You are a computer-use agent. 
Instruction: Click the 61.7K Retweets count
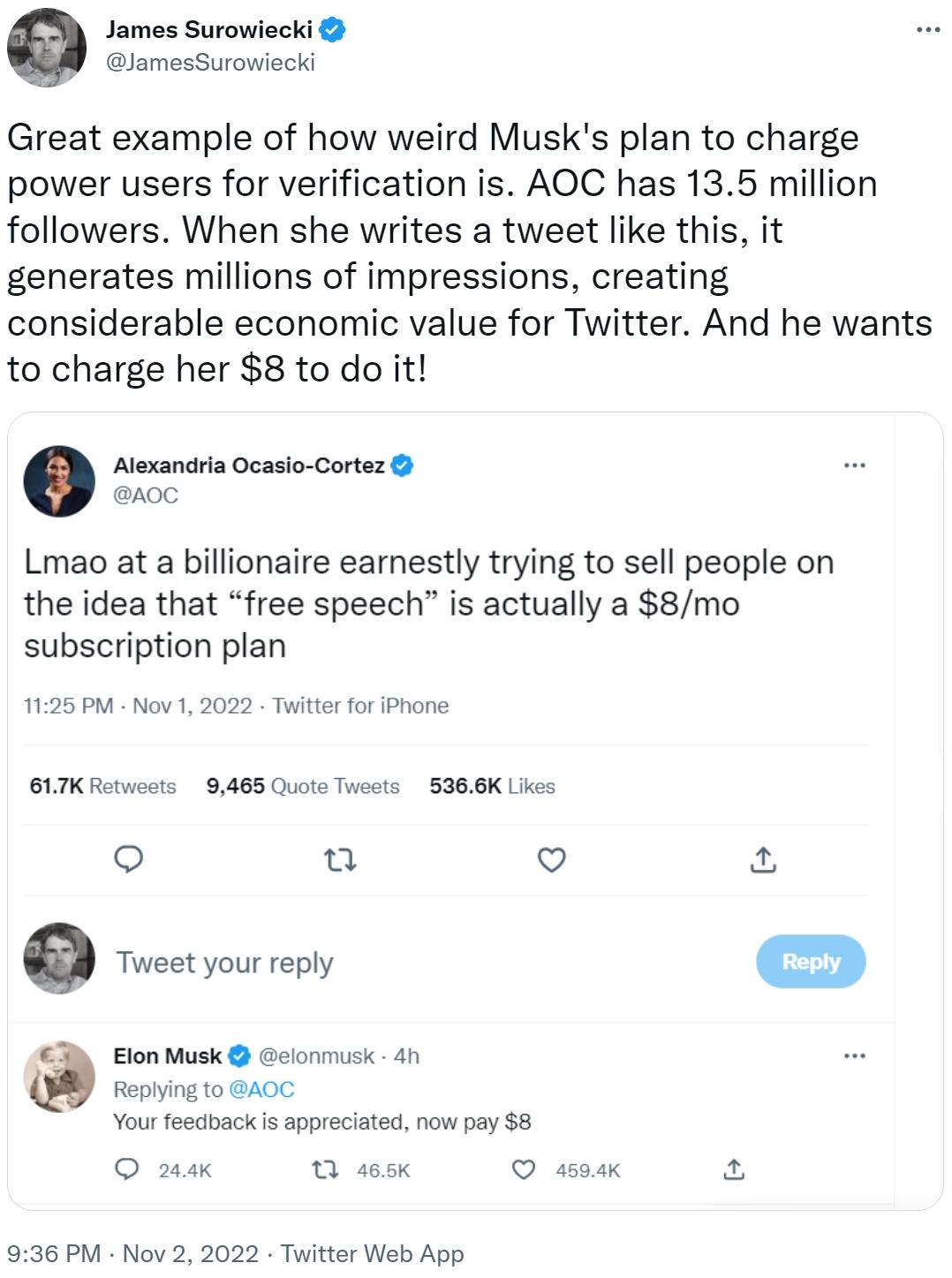tap(102, 785)
